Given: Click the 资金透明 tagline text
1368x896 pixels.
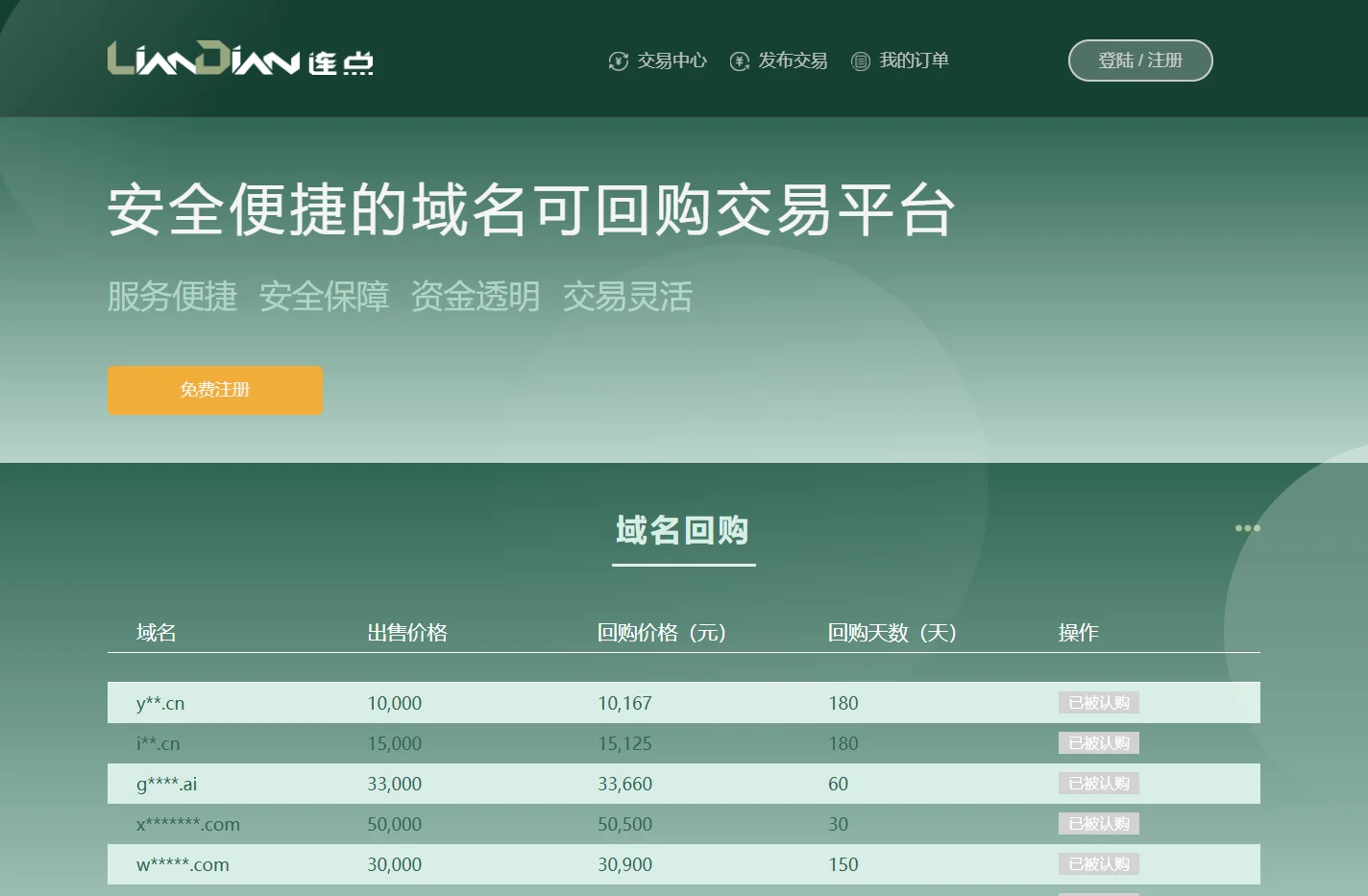Looking at the screenshot, I should click(476, 297).
